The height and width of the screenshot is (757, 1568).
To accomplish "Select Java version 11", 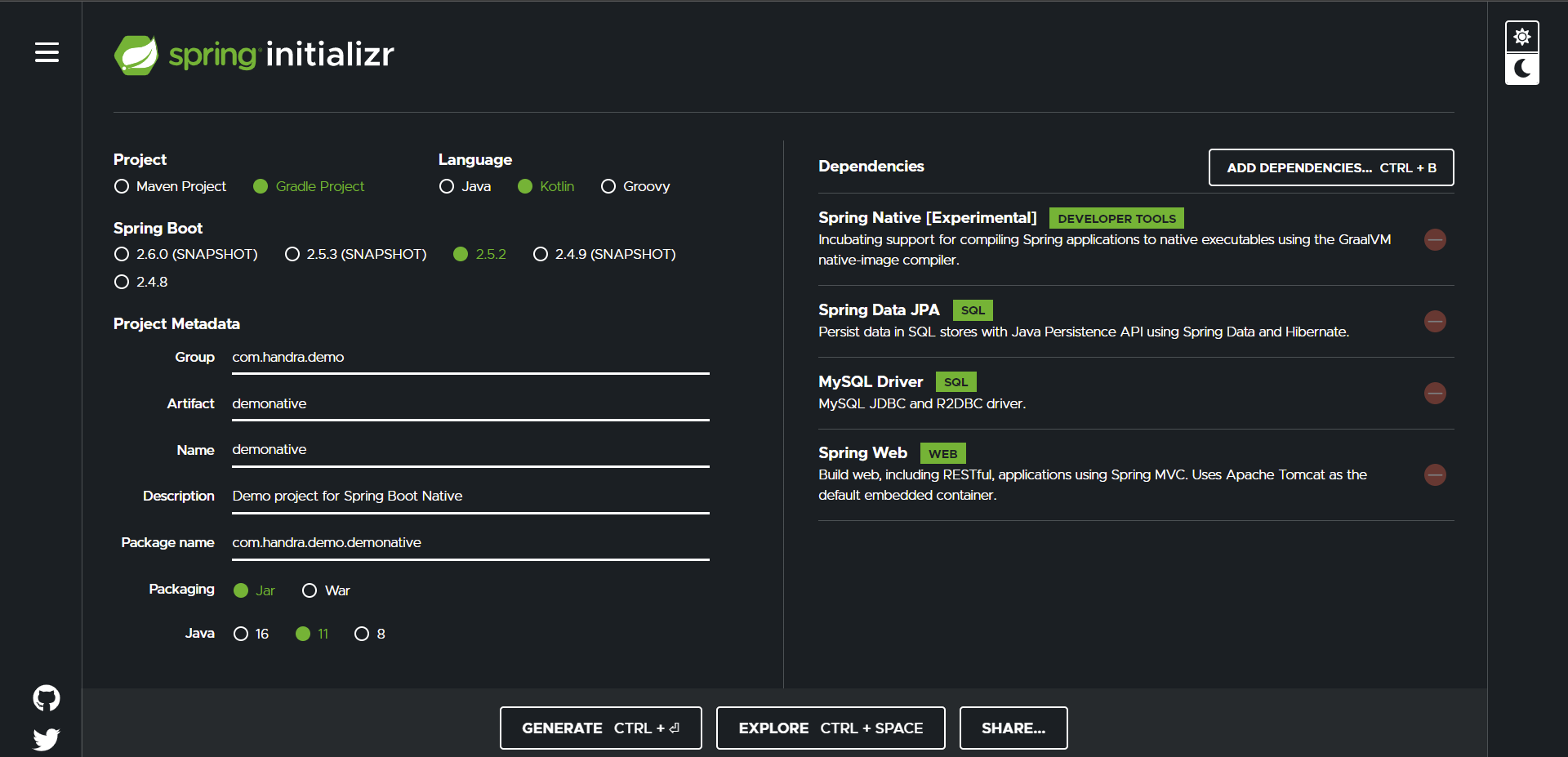I will [312, 634].
